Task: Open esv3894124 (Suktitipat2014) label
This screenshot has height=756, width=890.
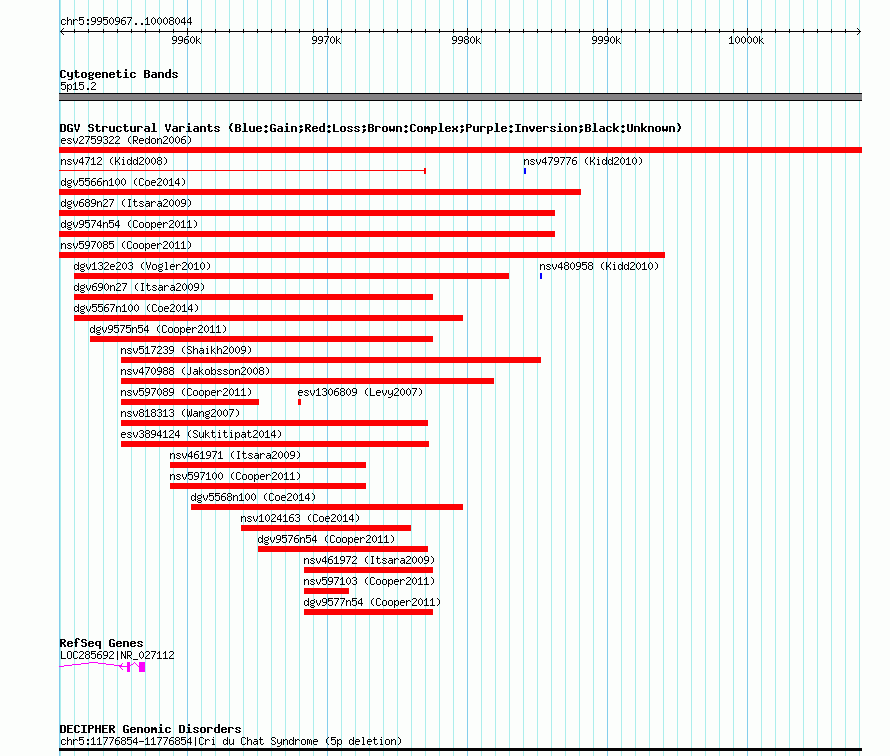Action: pos(201,434)
